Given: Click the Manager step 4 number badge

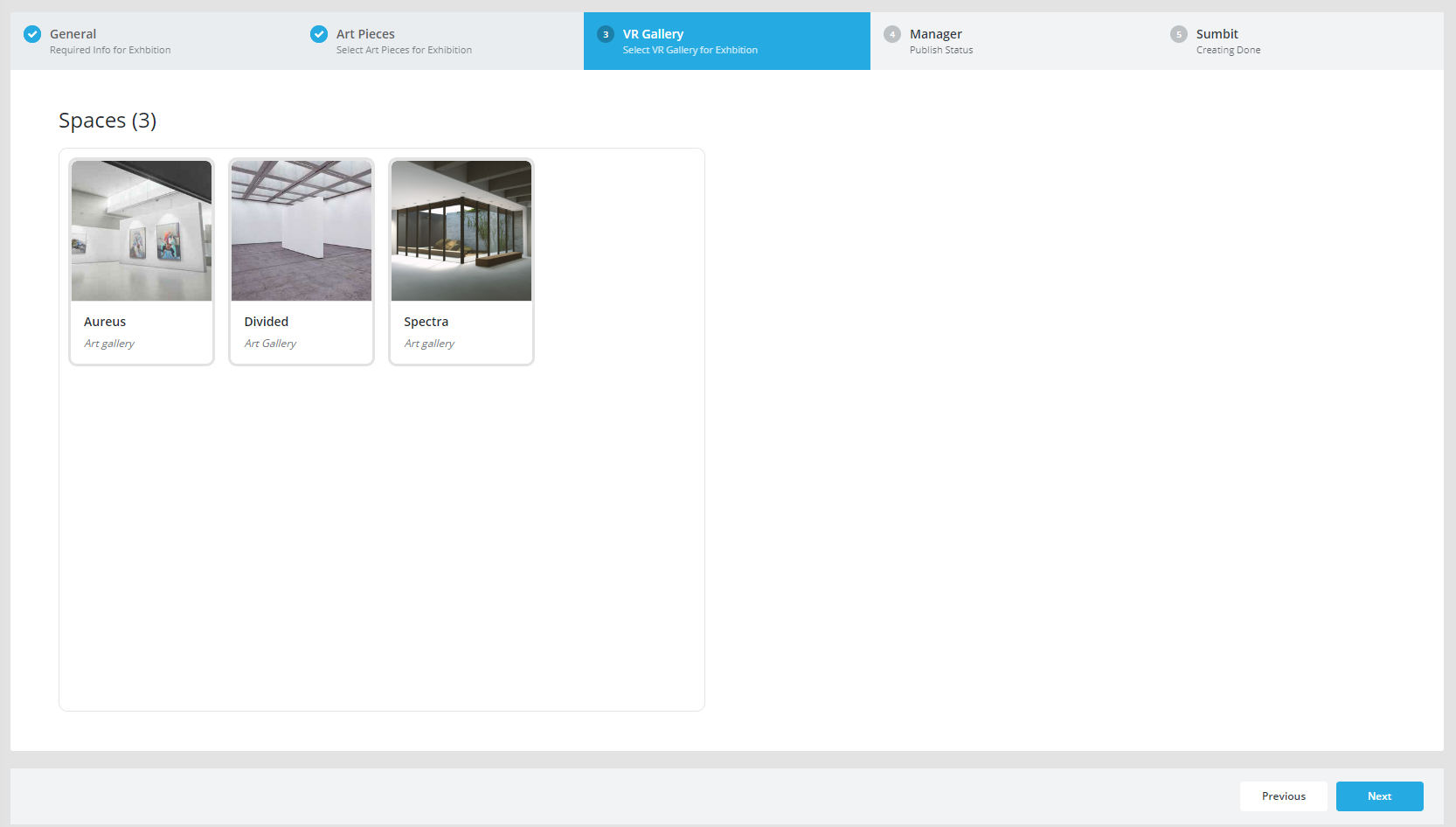Looking at the screenshot, I should click(x=892, y=34).
